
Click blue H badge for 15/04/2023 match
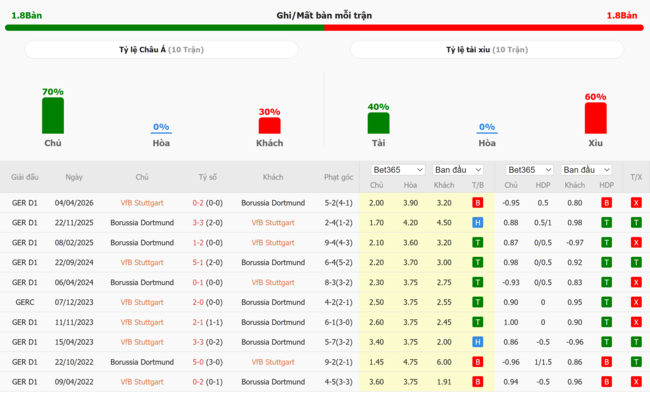478,342
